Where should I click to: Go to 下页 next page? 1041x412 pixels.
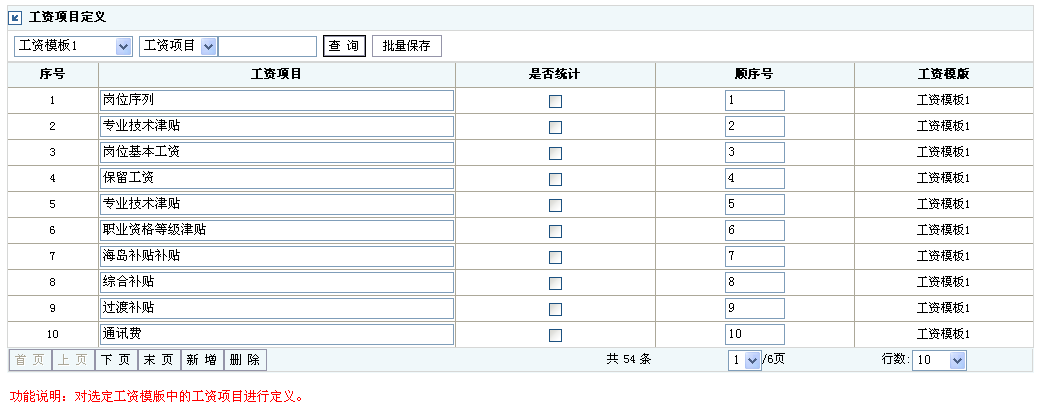(117, 360)
